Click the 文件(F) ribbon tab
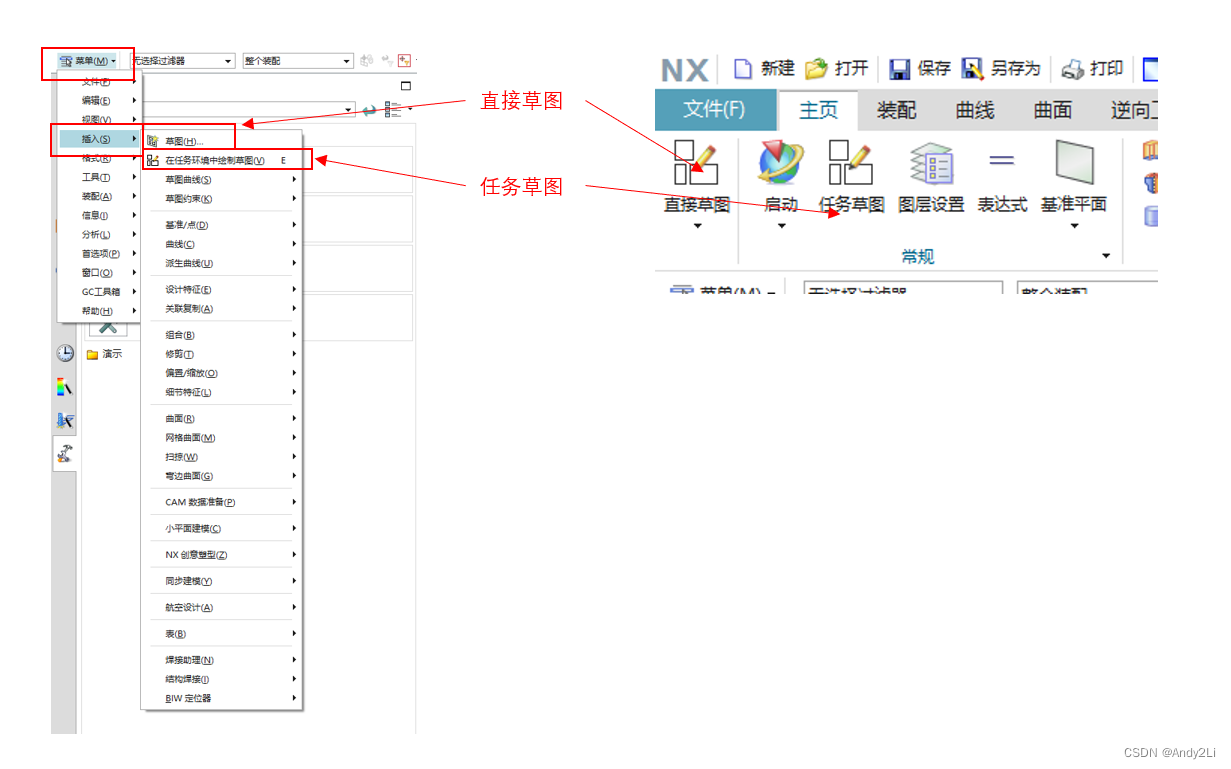 [x=714, y=110]
